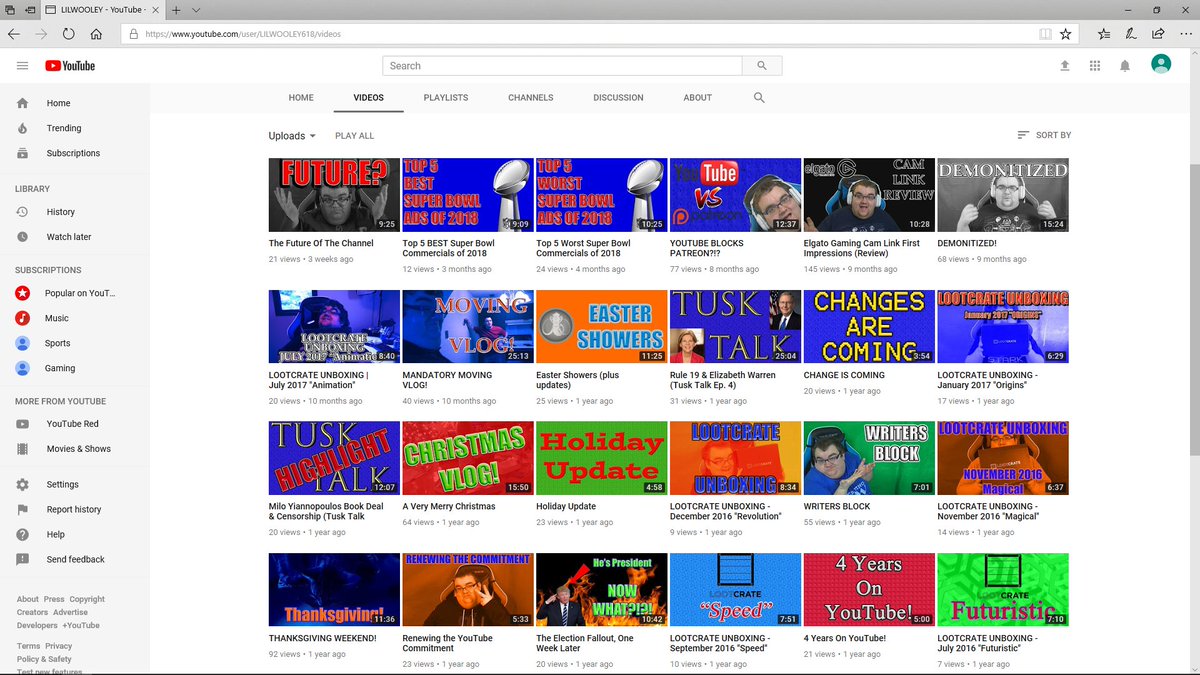Click the YouTube Red icon
Screen dimensions: 1200x675
click(x=23, y=424)
